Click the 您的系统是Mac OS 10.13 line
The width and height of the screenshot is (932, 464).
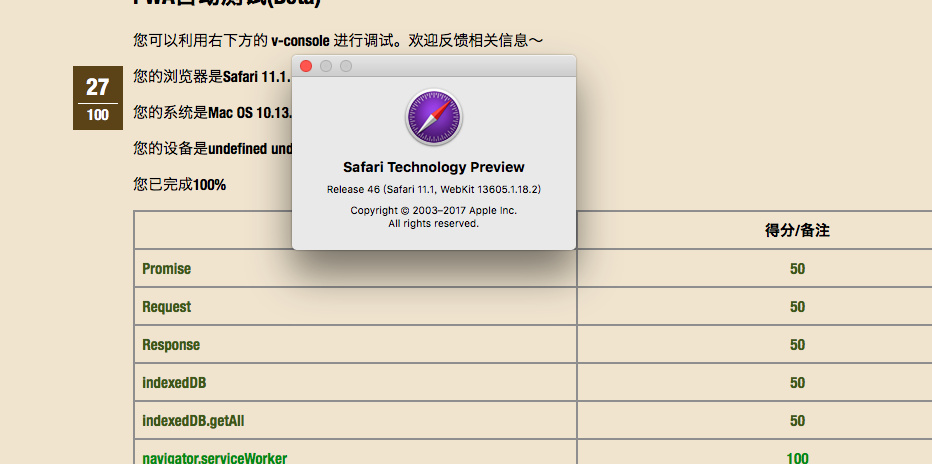coord(212,112)
